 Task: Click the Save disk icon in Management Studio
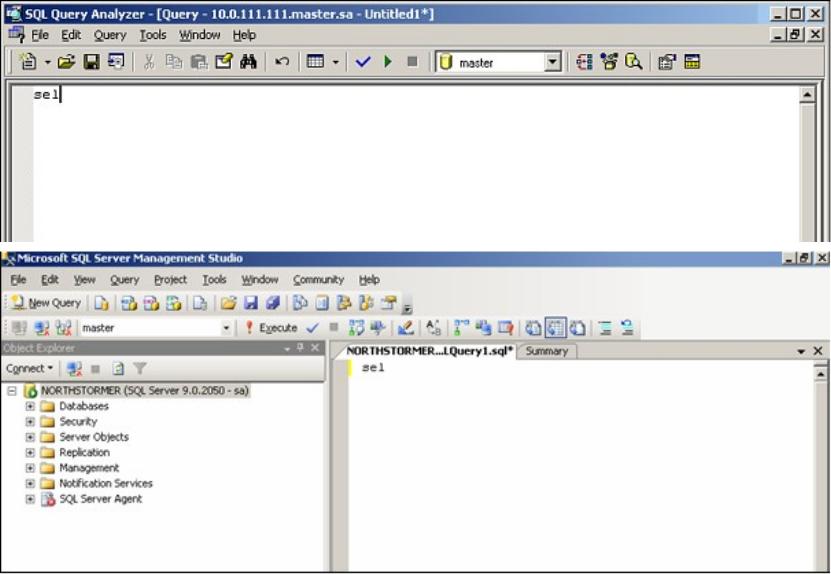pyautogui.click(x=251, y=303)
